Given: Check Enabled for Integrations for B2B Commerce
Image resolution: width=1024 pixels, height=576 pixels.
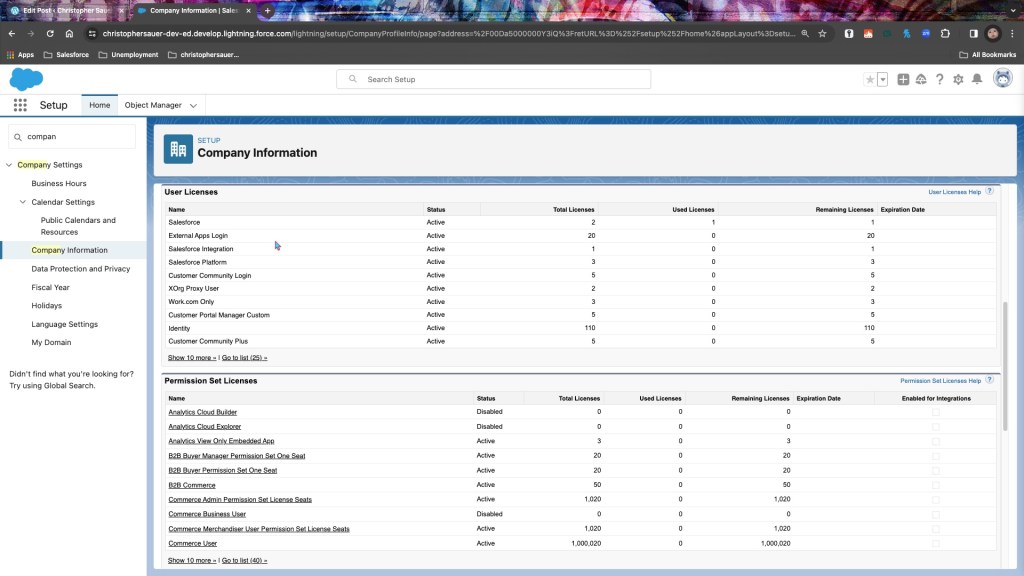Looking at the screenshot, I should coord(935,485).
